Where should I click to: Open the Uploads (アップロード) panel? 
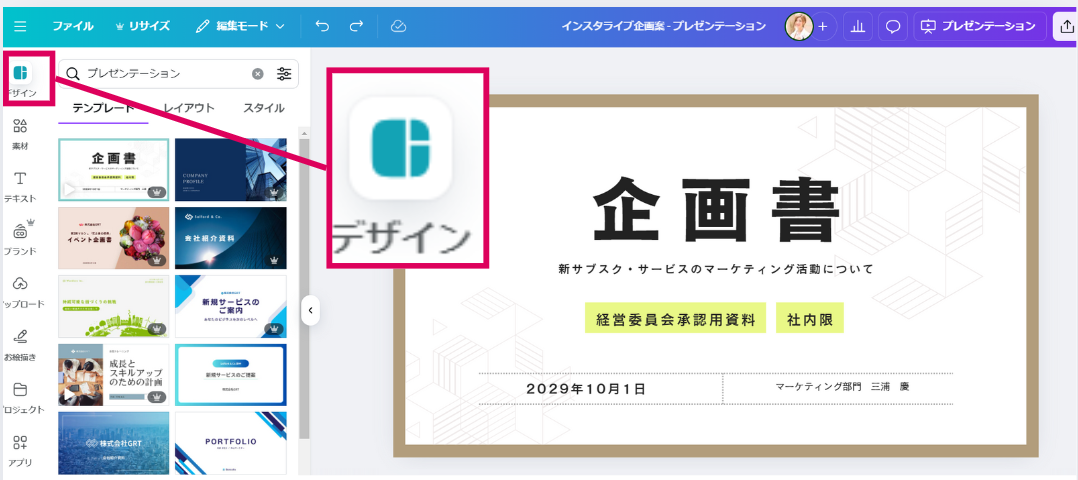click(20, 289)
